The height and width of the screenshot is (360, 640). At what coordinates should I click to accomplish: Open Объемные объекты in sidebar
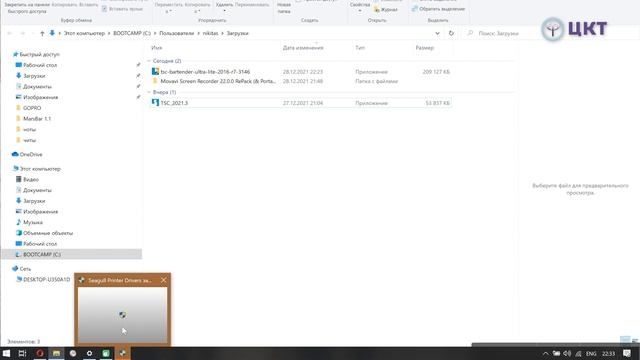tap(48, 233)
